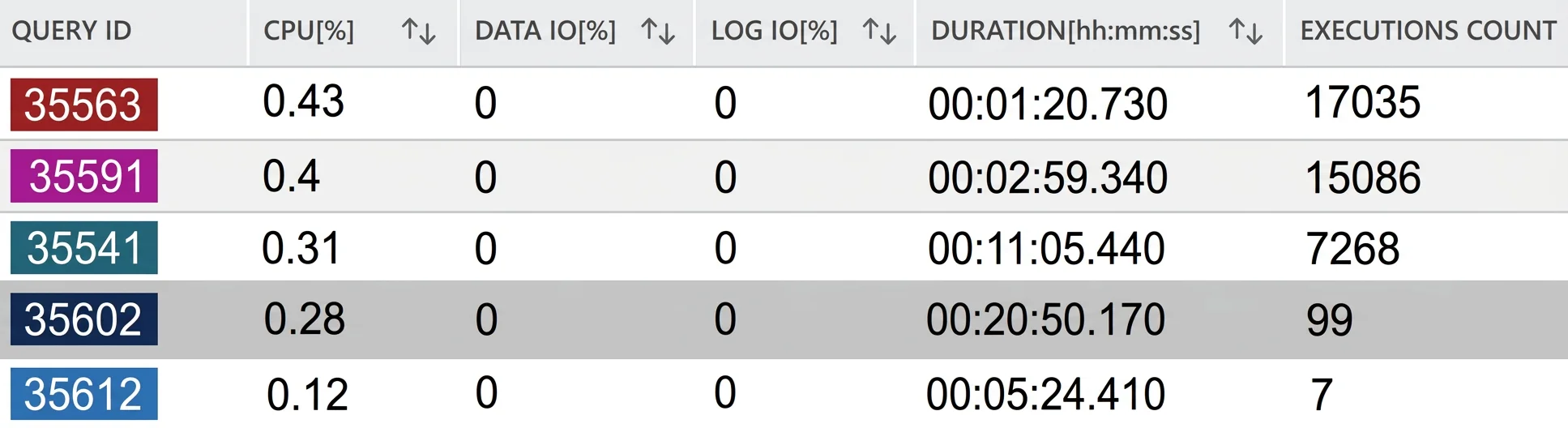The image size is (1568, 428).
Task: Click executions count 15086 cell
Action: pos(1363,178)
